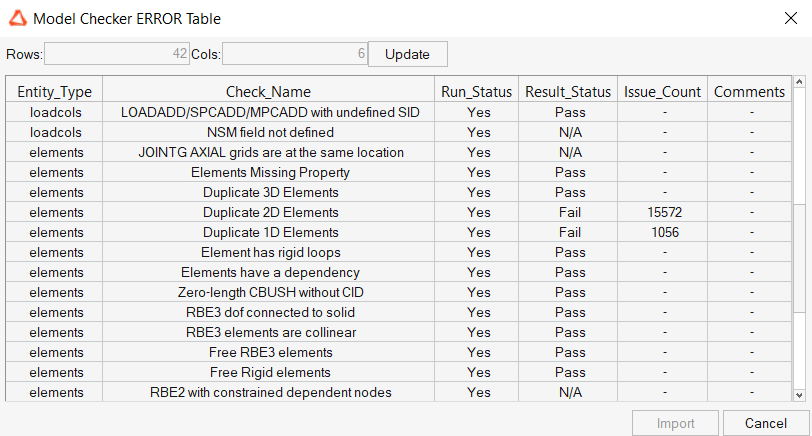The height and width of the screenshot is (436, 812).
Task: Click the Update button
Action: click(407, 54)
